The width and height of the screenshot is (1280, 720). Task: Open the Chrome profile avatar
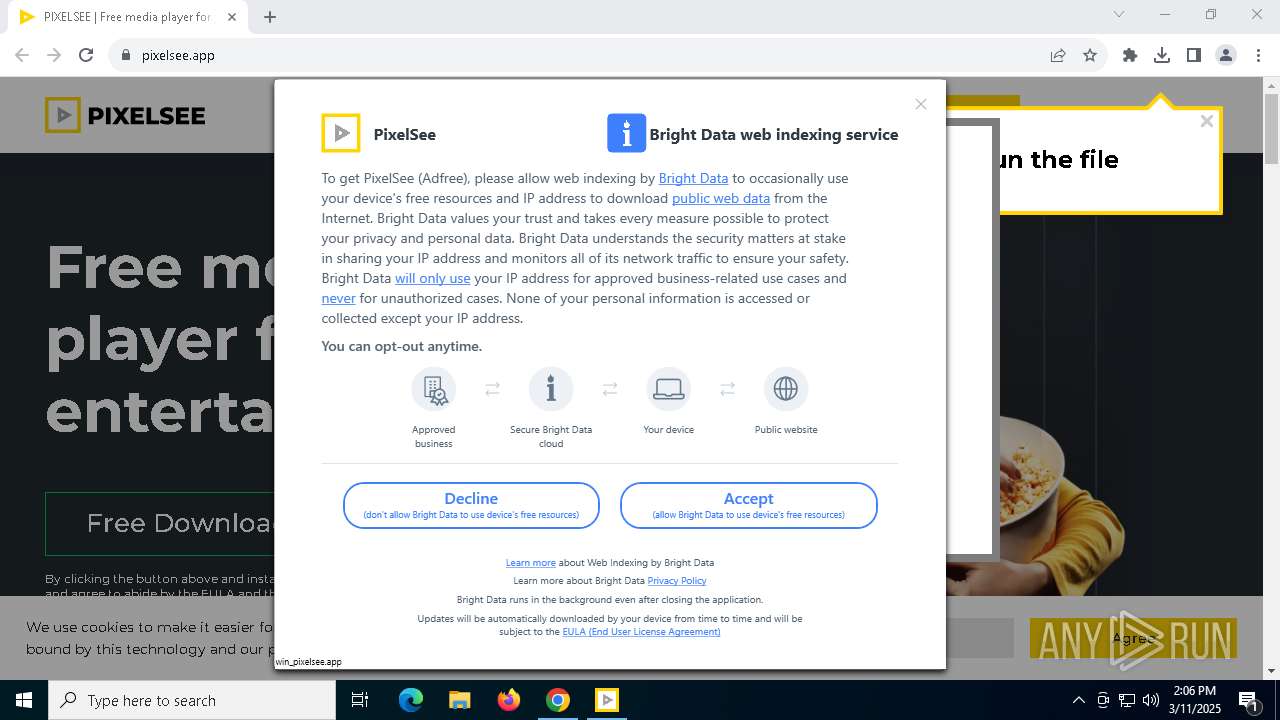1226,55
